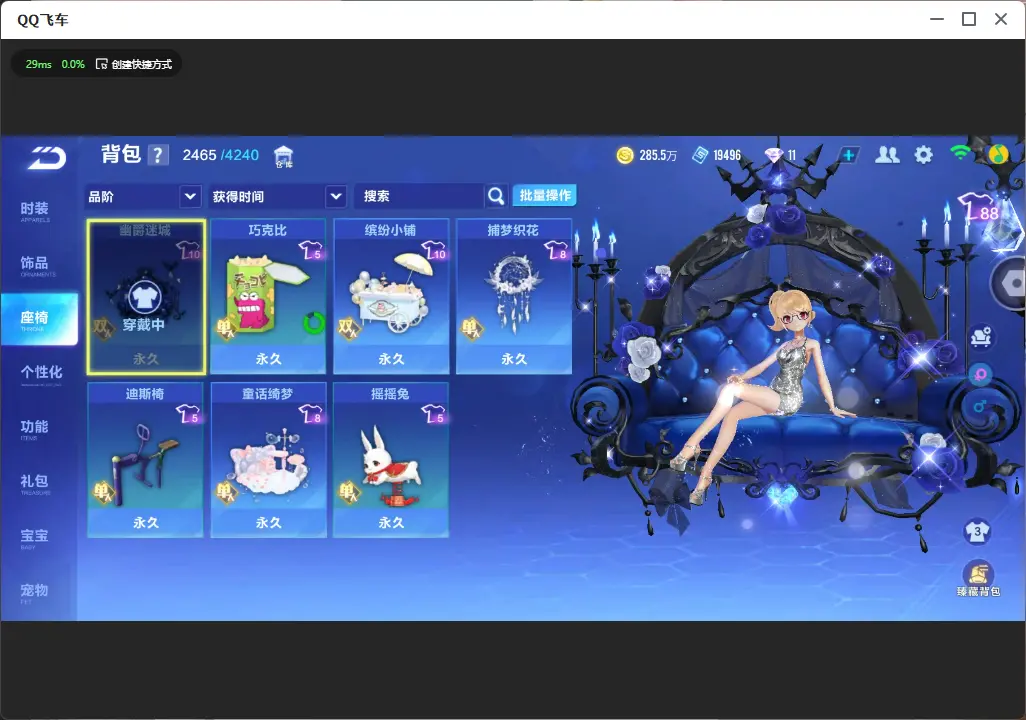Select the 缤纷小铺 seat card

pos(391,297)
